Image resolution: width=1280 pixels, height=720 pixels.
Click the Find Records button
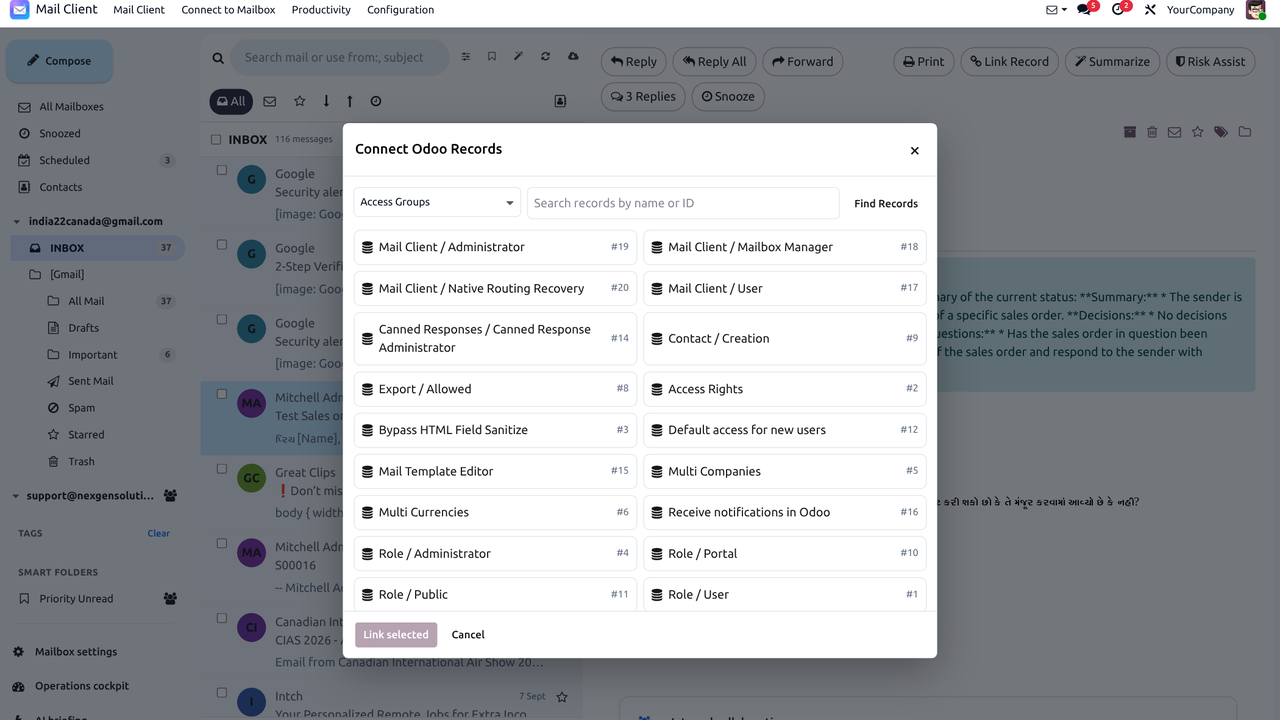point(885,203)
